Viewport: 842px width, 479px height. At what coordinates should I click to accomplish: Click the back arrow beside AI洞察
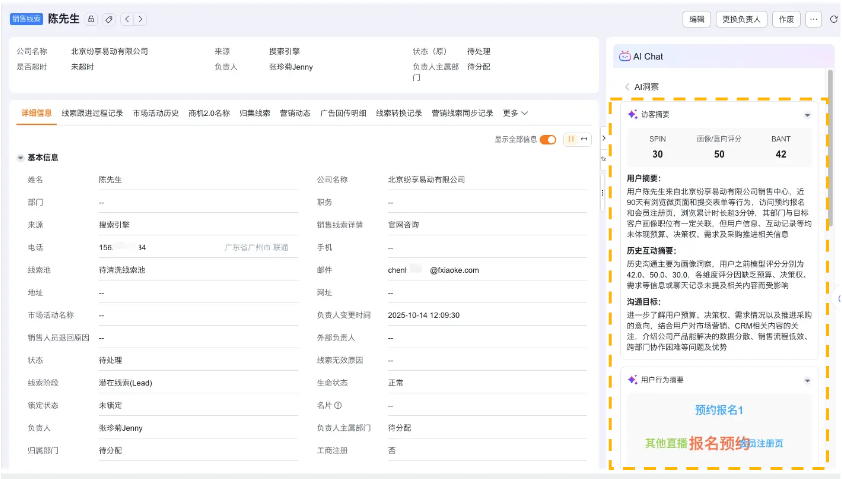coord(626,87)
